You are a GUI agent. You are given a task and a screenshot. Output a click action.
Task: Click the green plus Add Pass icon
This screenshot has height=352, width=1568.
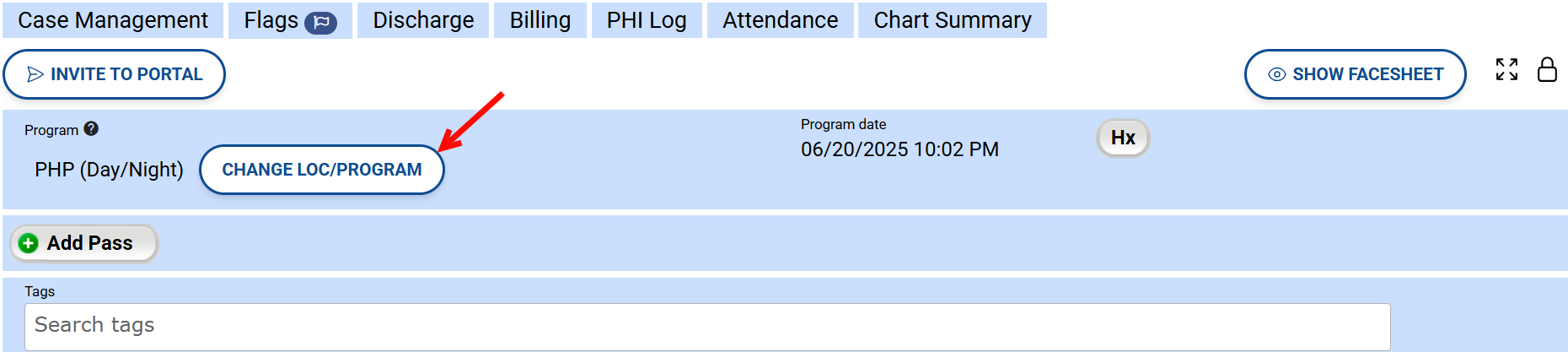(x=29, y=243)
